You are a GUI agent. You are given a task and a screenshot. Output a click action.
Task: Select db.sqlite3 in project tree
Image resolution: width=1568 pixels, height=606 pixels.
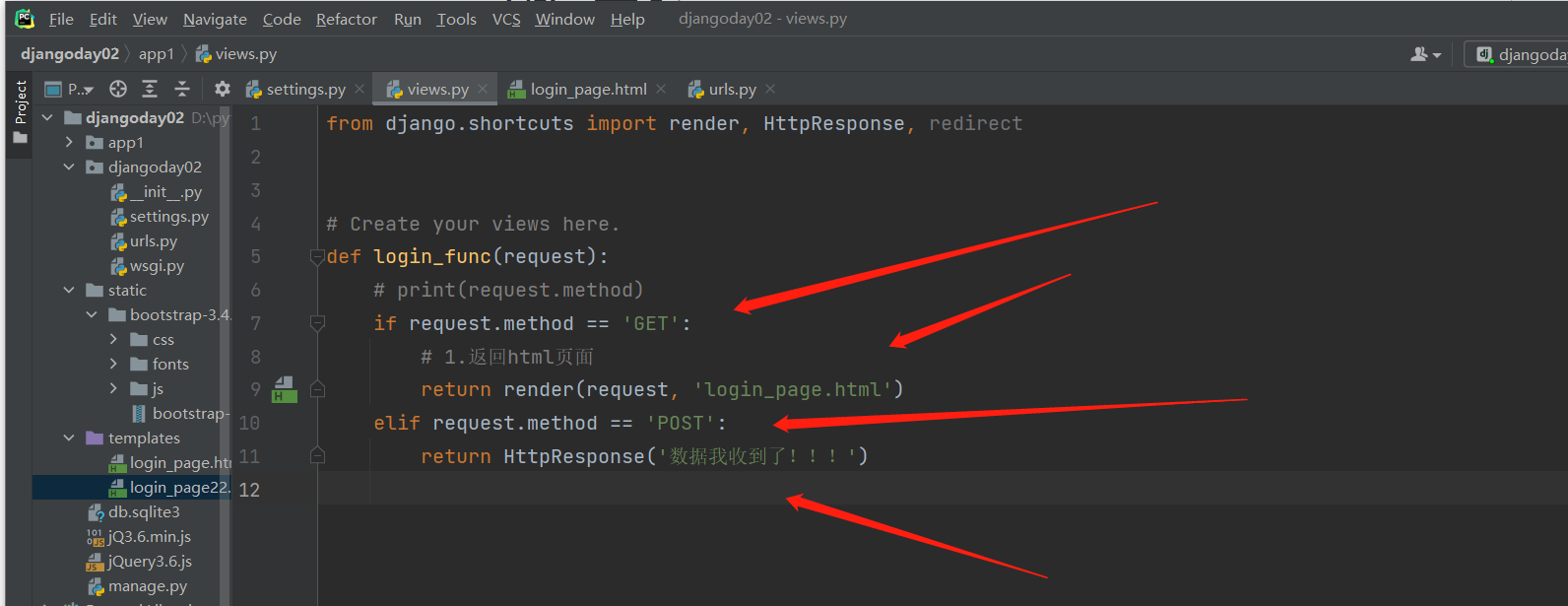tap(134, 512)
